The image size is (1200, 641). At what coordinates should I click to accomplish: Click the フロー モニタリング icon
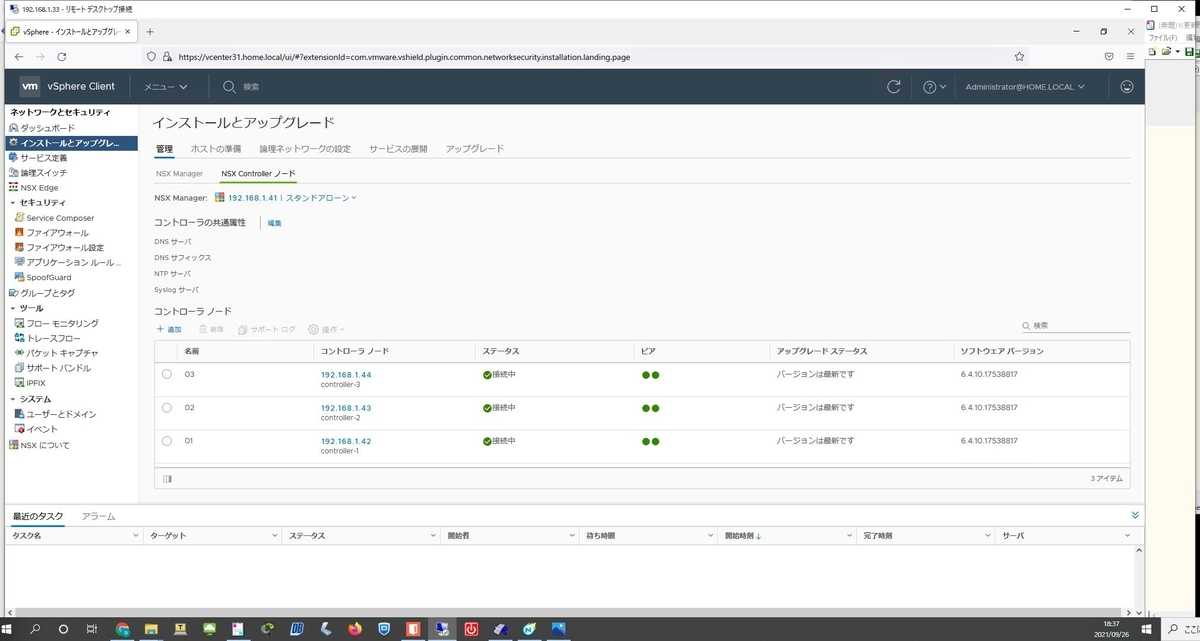tap(19, 323)
